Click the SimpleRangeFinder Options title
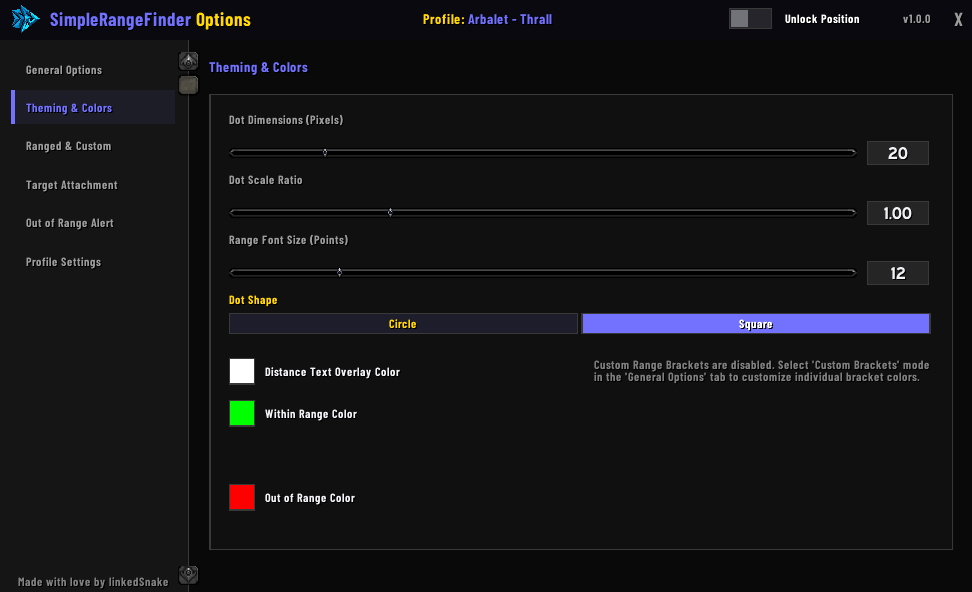This screenshot has width=972, height=592. (x=150, y=20)
